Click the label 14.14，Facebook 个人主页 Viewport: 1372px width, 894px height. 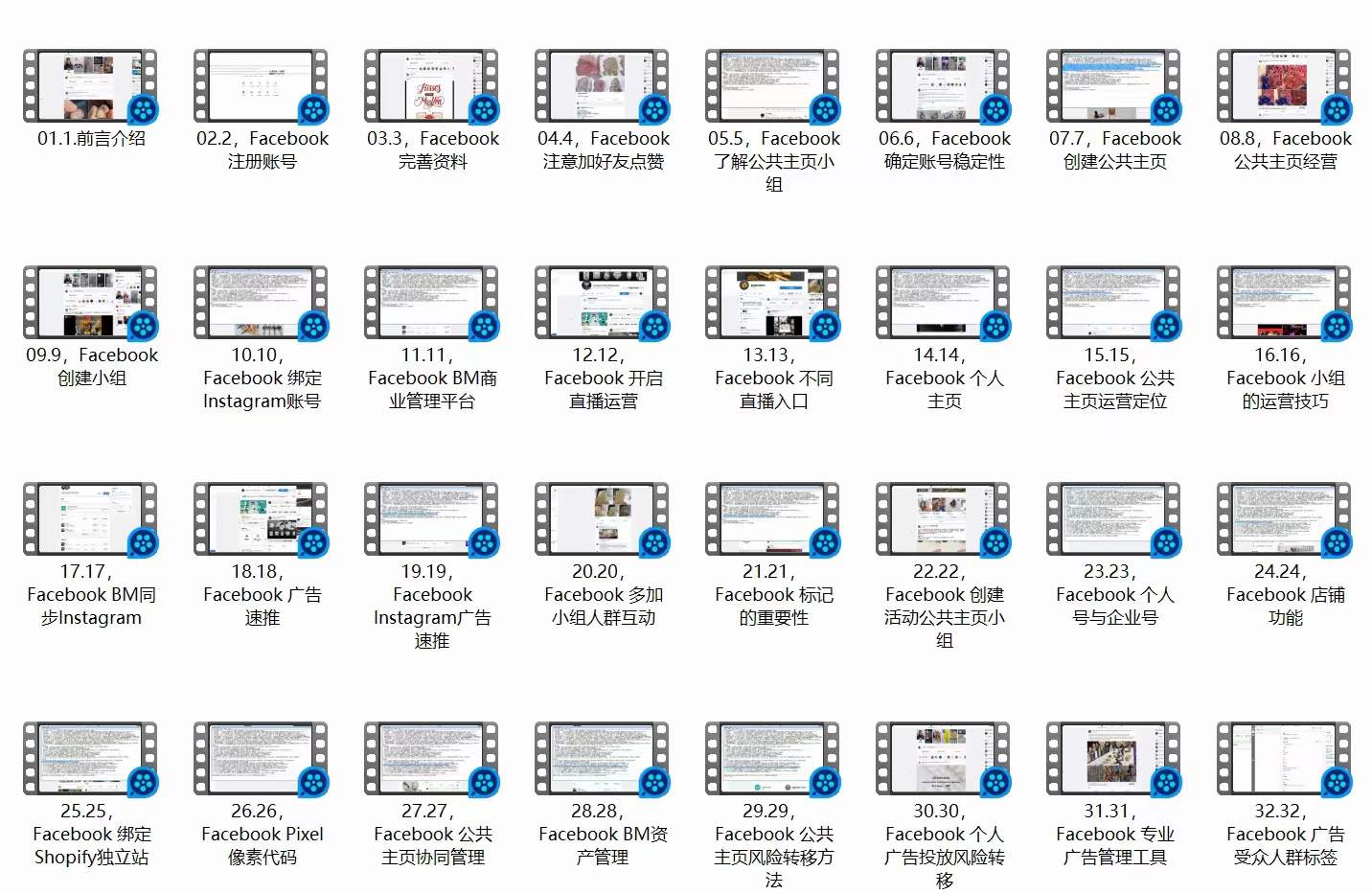coord(944,378)
